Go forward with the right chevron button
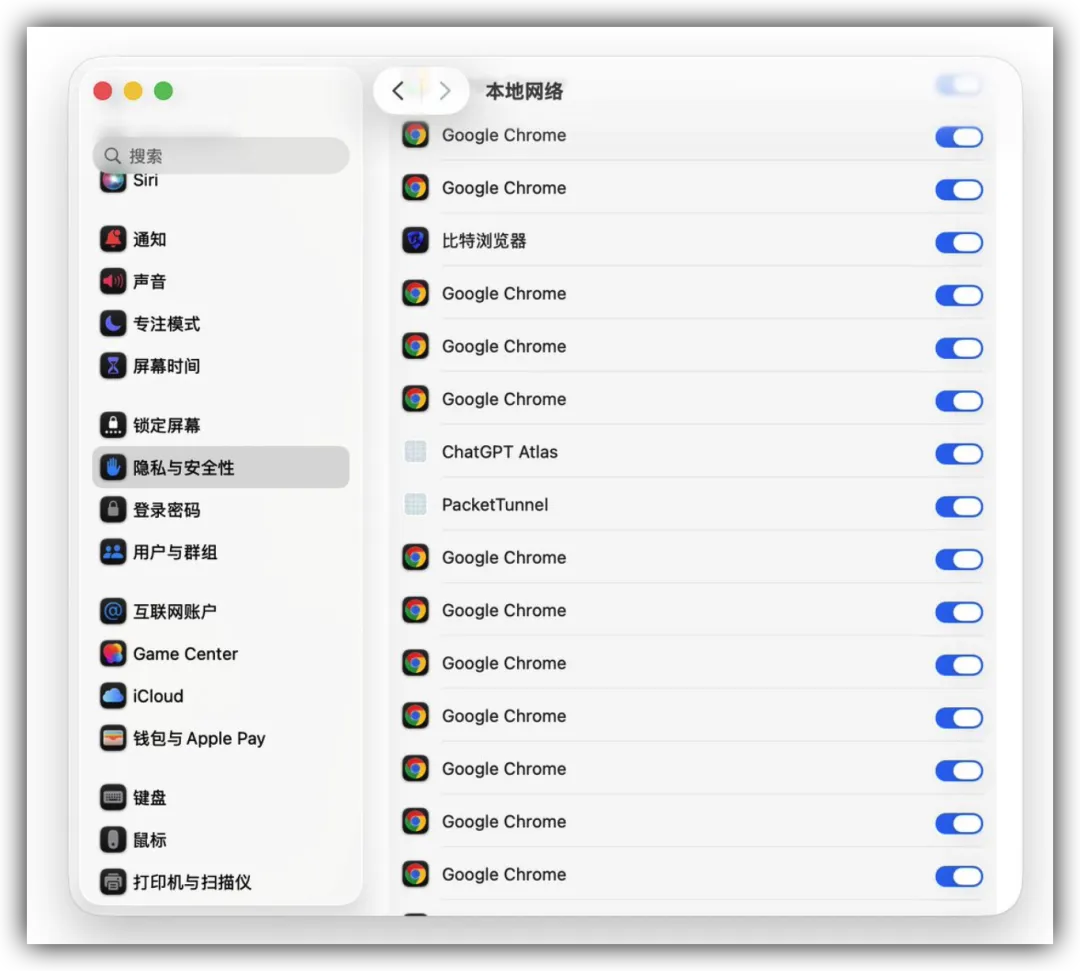This screenshot has height=971, width=1080. [445, 90]
